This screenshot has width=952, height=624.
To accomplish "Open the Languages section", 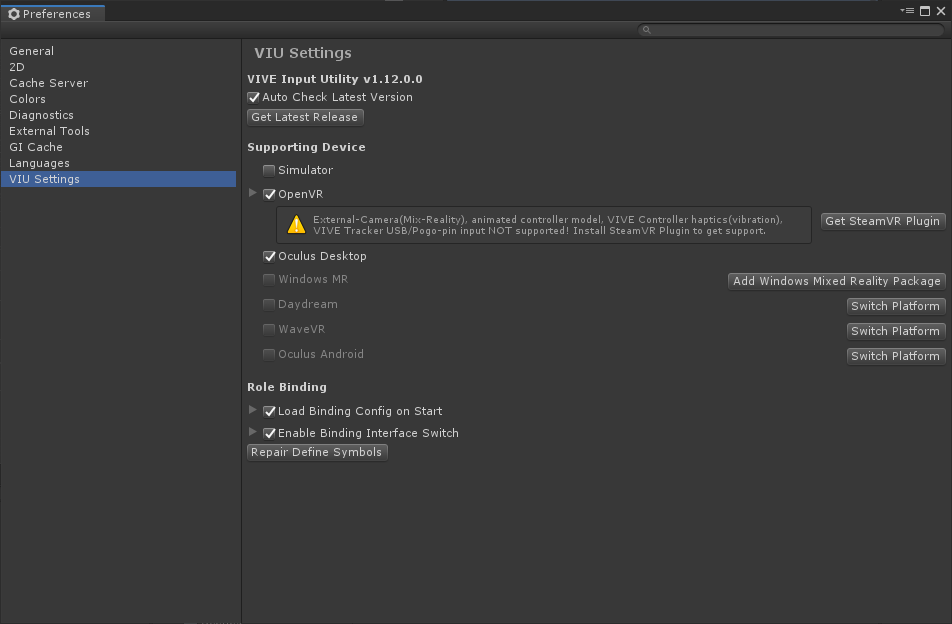I will pyautogui.click(x=118, y=163).
